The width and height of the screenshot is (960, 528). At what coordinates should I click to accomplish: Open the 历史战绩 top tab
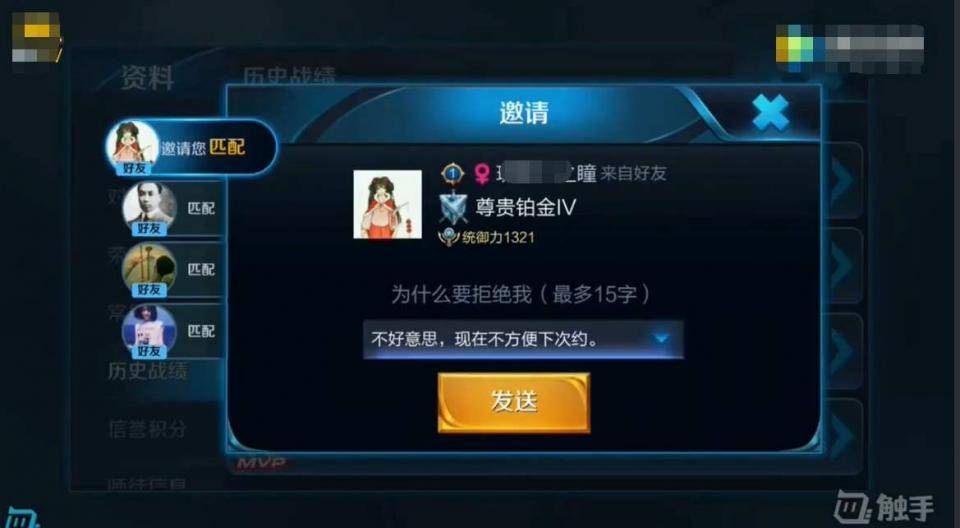tap(289, 76)
